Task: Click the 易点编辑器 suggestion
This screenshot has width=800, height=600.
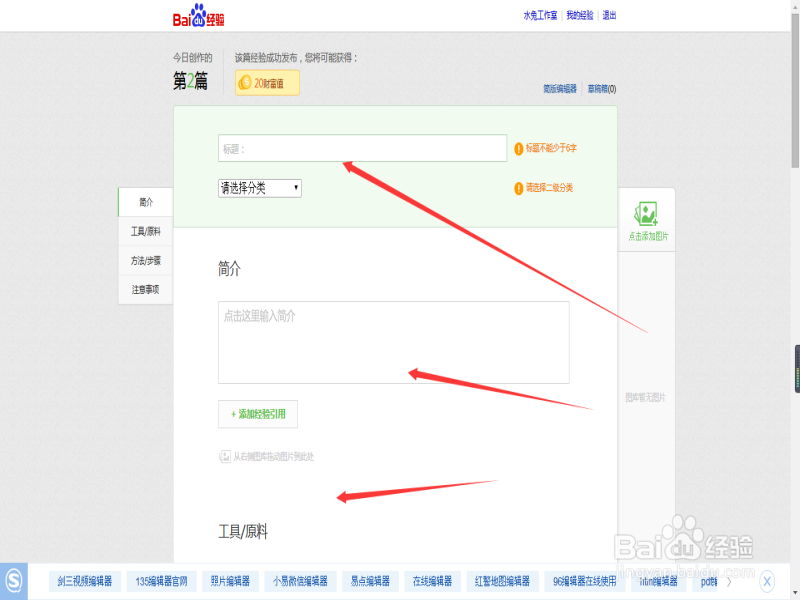Action: tap(370, 581)
